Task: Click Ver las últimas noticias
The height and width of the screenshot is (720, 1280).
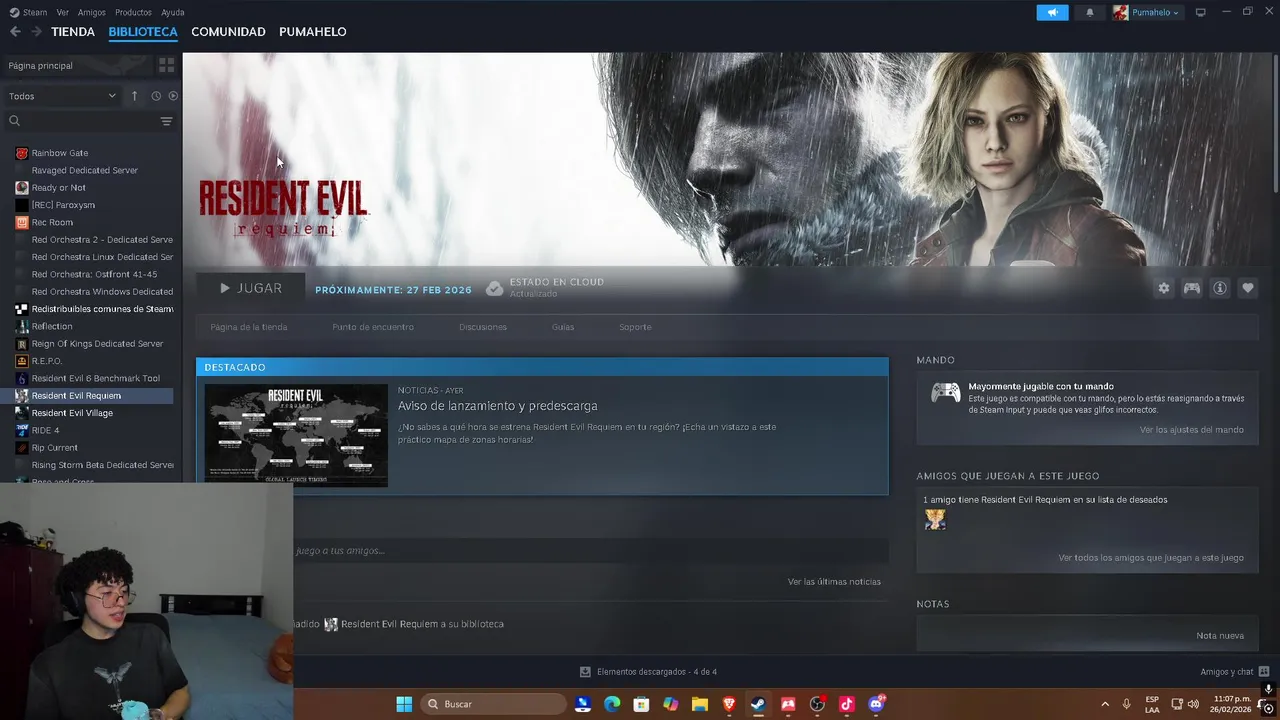Action: pos(834,582)
